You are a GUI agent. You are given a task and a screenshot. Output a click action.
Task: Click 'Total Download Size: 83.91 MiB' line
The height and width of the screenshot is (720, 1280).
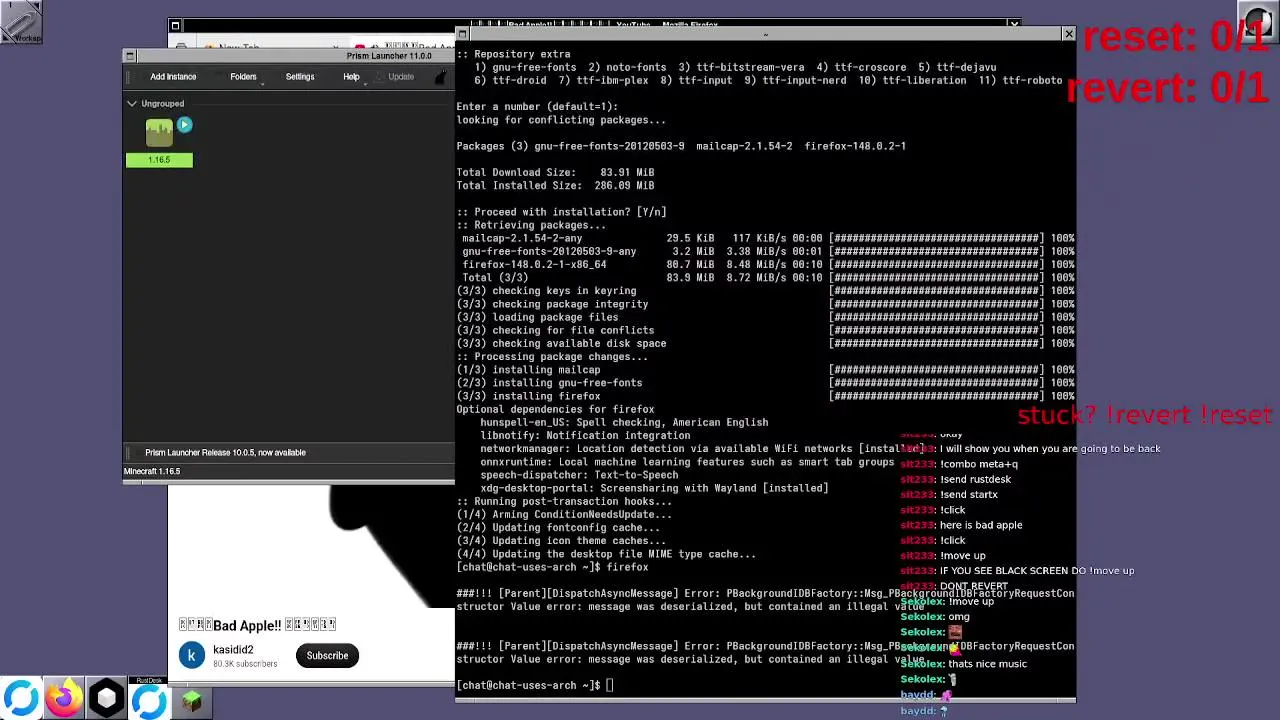555,172
